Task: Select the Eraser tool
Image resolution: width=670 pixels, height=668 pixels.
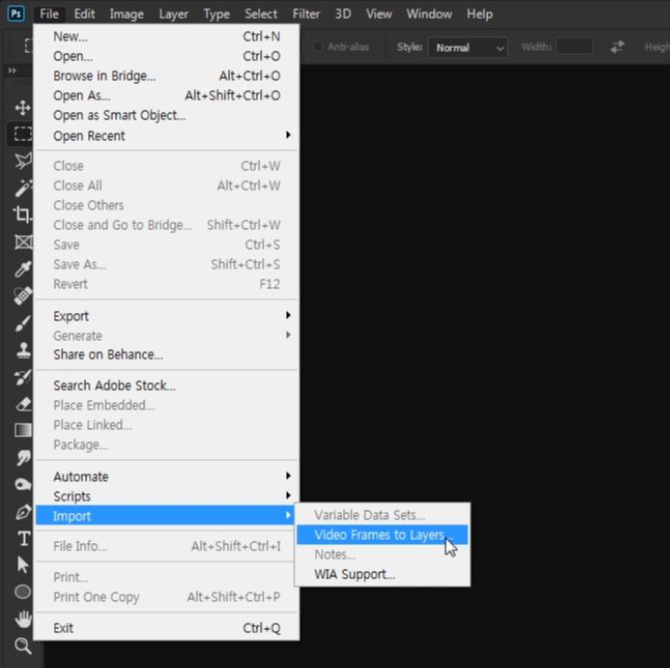Action: point(23,404)
